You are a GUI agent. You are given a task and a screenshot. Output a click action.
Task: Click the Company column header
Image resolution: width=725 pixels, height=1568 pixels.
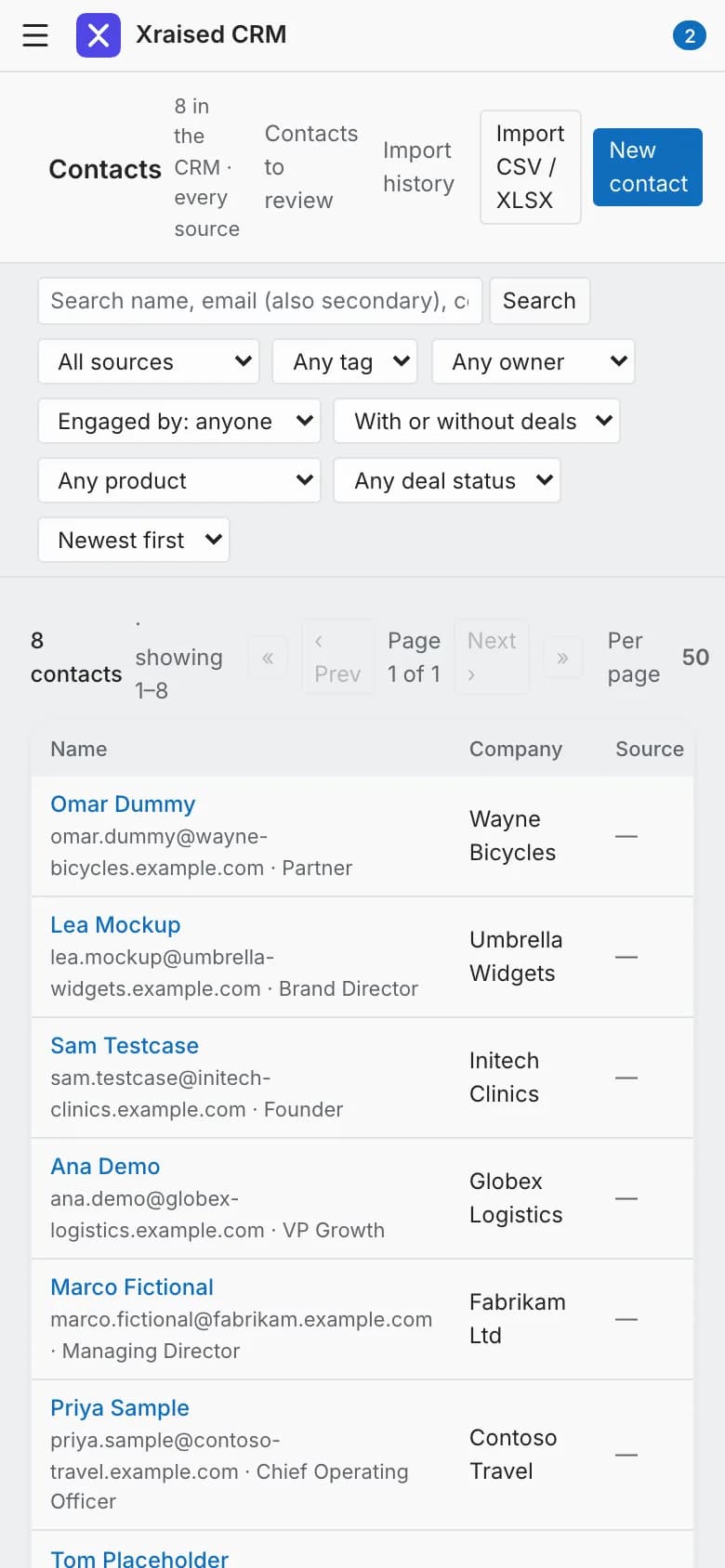pos(516,749)
